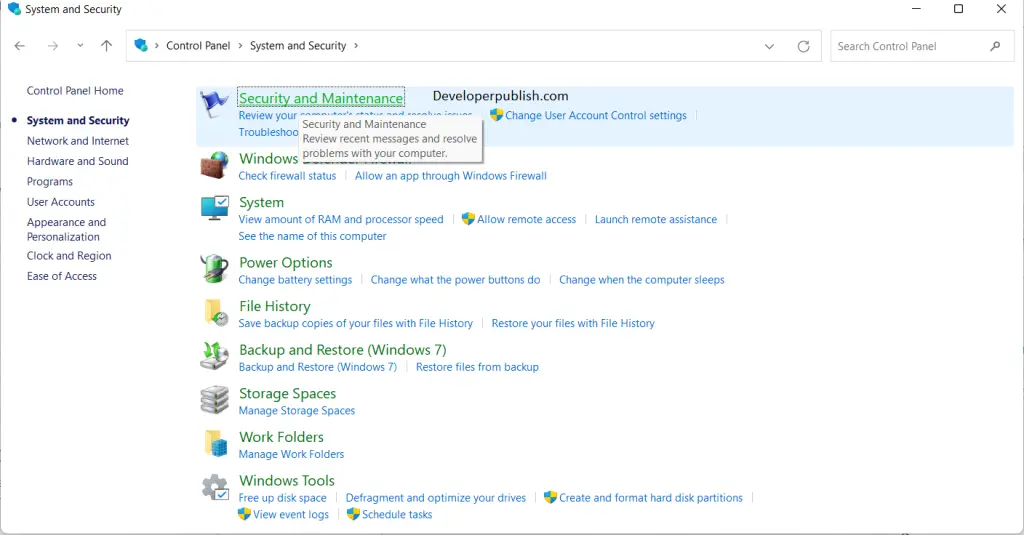
Task: Open Security and Maintenance flag icon
Action: point(214,104)
